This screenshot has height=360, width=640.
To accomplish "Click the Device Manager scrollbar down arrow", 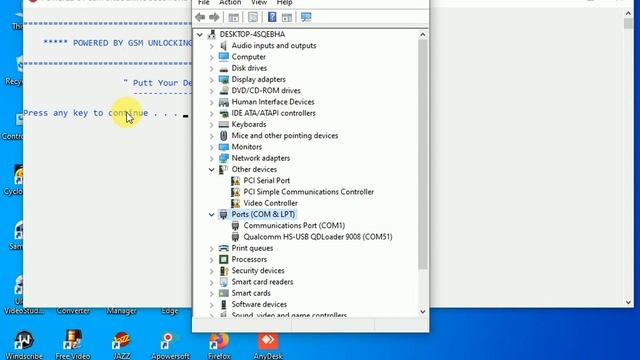I will point(423,312).
